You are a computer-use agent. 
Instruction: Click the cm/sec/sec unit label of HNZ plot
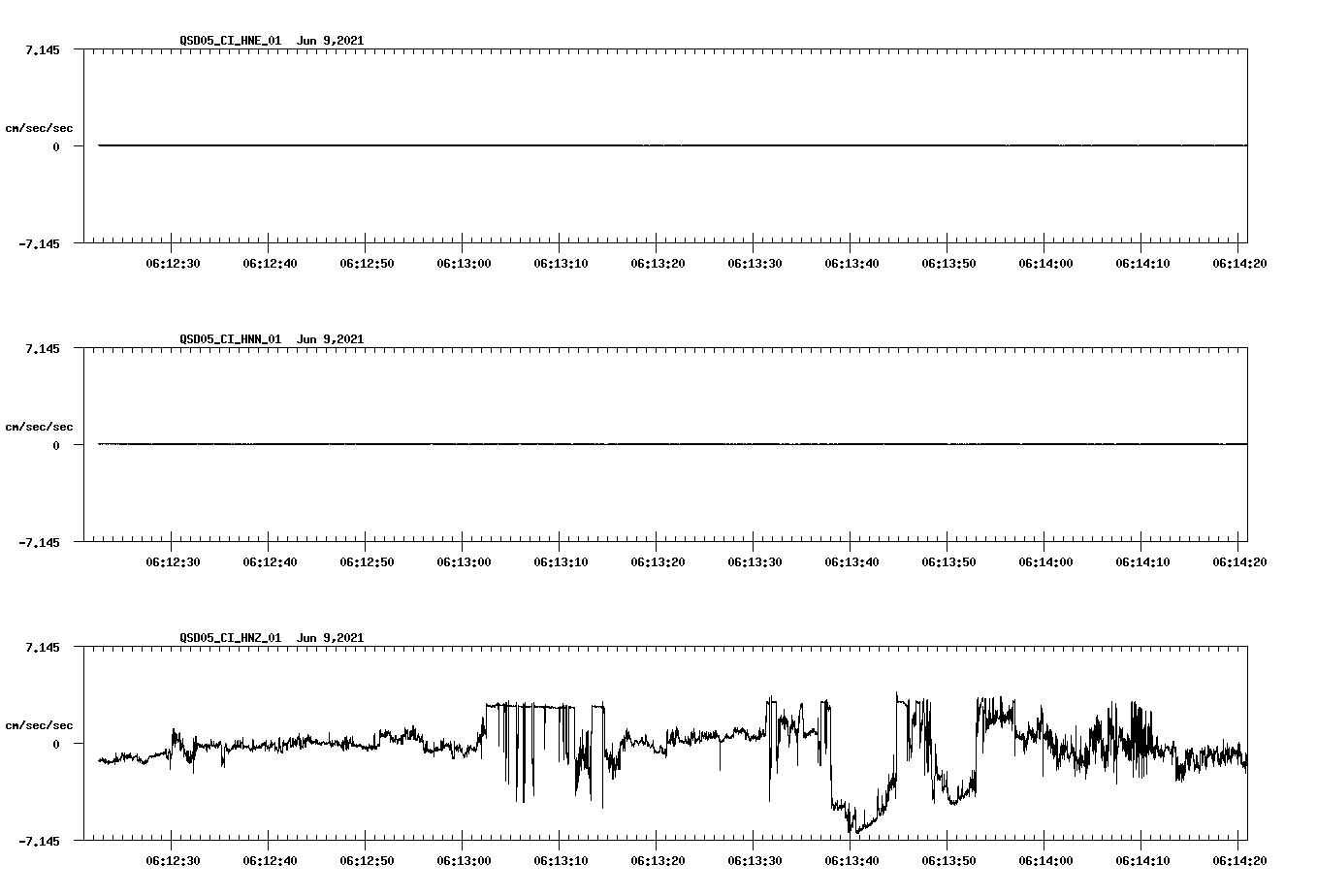pyautogui.click(x=39, y=725)
